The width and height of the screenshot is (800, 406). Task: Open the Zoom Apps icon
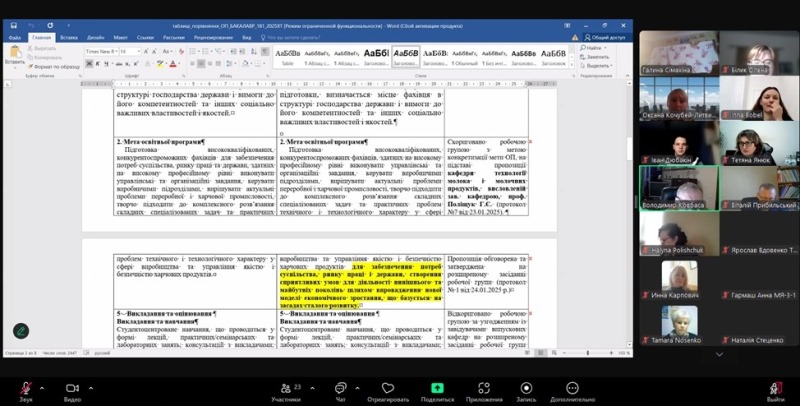pos(484,387)
